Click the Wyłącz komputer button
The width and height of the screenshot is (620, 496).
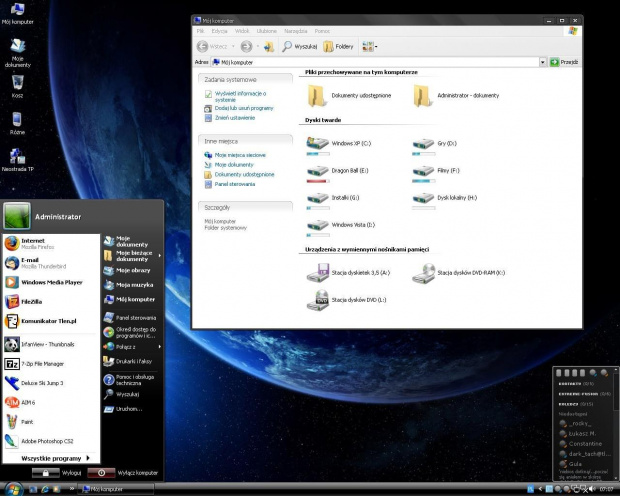coord(122,473)
